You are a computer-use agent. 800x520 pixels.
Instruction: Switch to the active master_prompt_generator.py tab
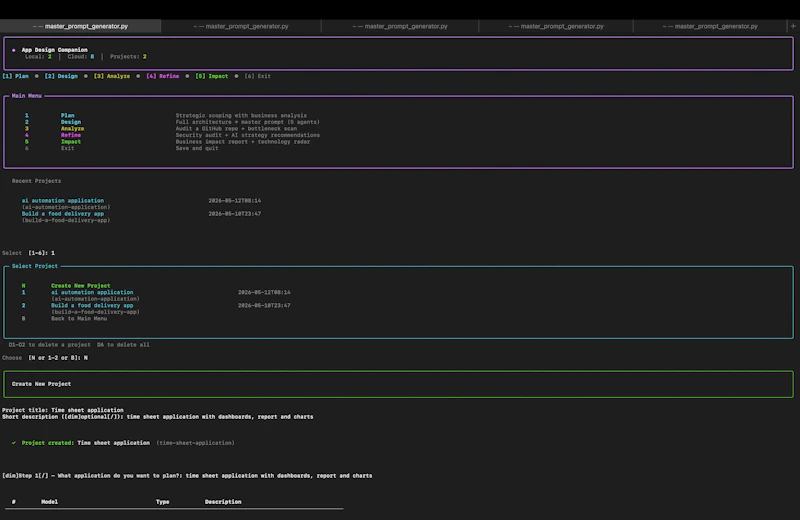[81, 26]
